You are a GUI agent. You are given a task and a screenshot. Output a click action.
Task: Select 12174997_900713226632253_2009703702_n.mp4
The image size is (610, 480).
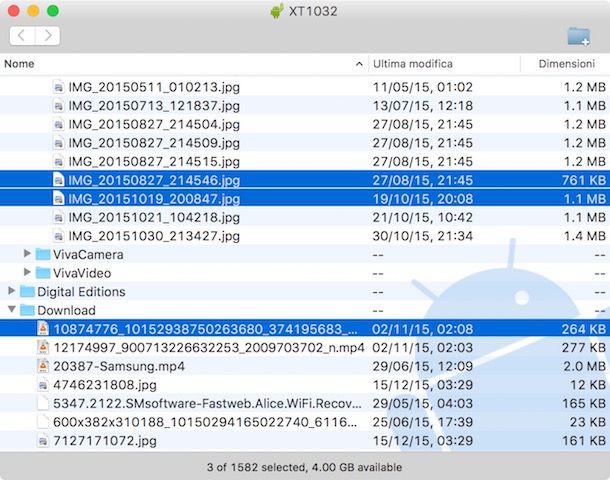tap(209, 348)
